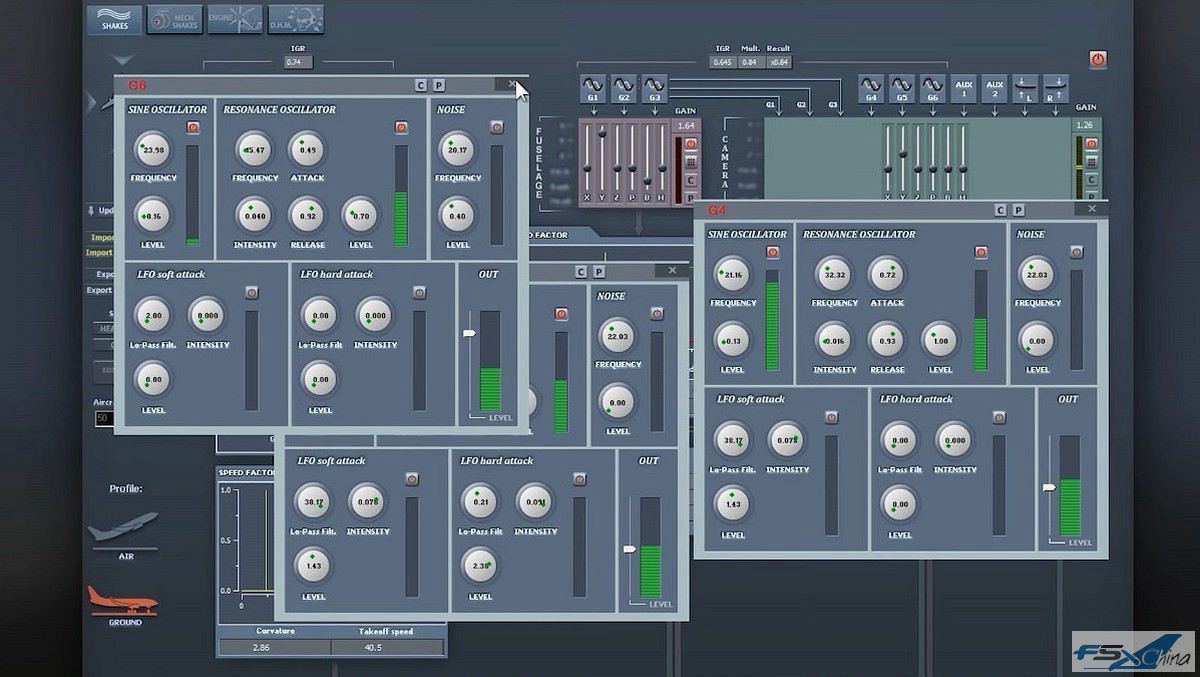Toggle G6 Noise power
Image resolution: width=1200 pixels, height=677 pixels.
tap(496, 128)
